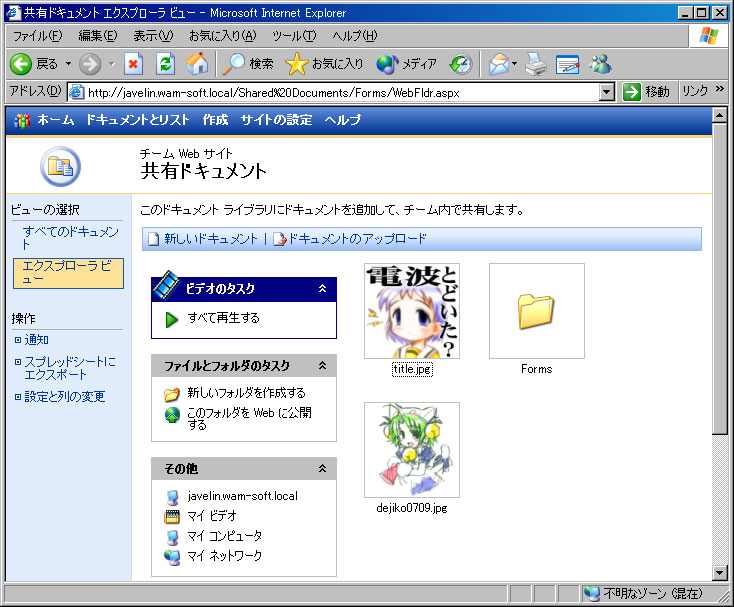Go to ホーム in site navigation
The width and height of the screenshot is (734, 607).
pos(56,120)
